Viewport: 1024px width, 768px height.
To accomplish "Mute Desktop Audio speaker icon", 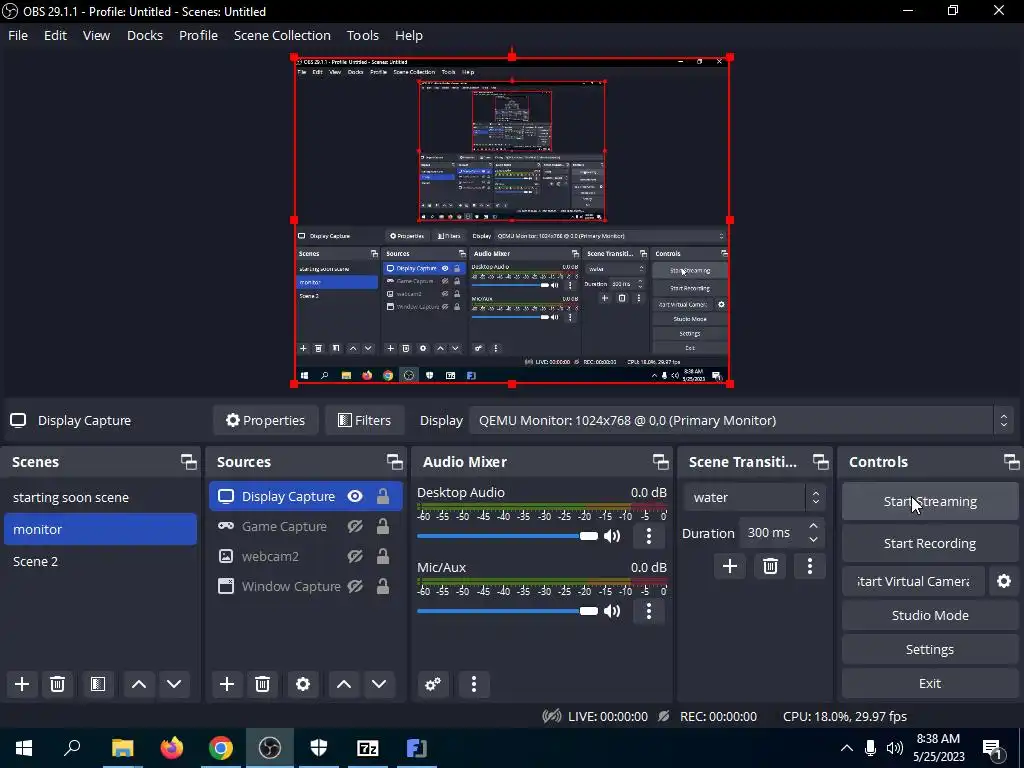I will [x=612, y=536].
